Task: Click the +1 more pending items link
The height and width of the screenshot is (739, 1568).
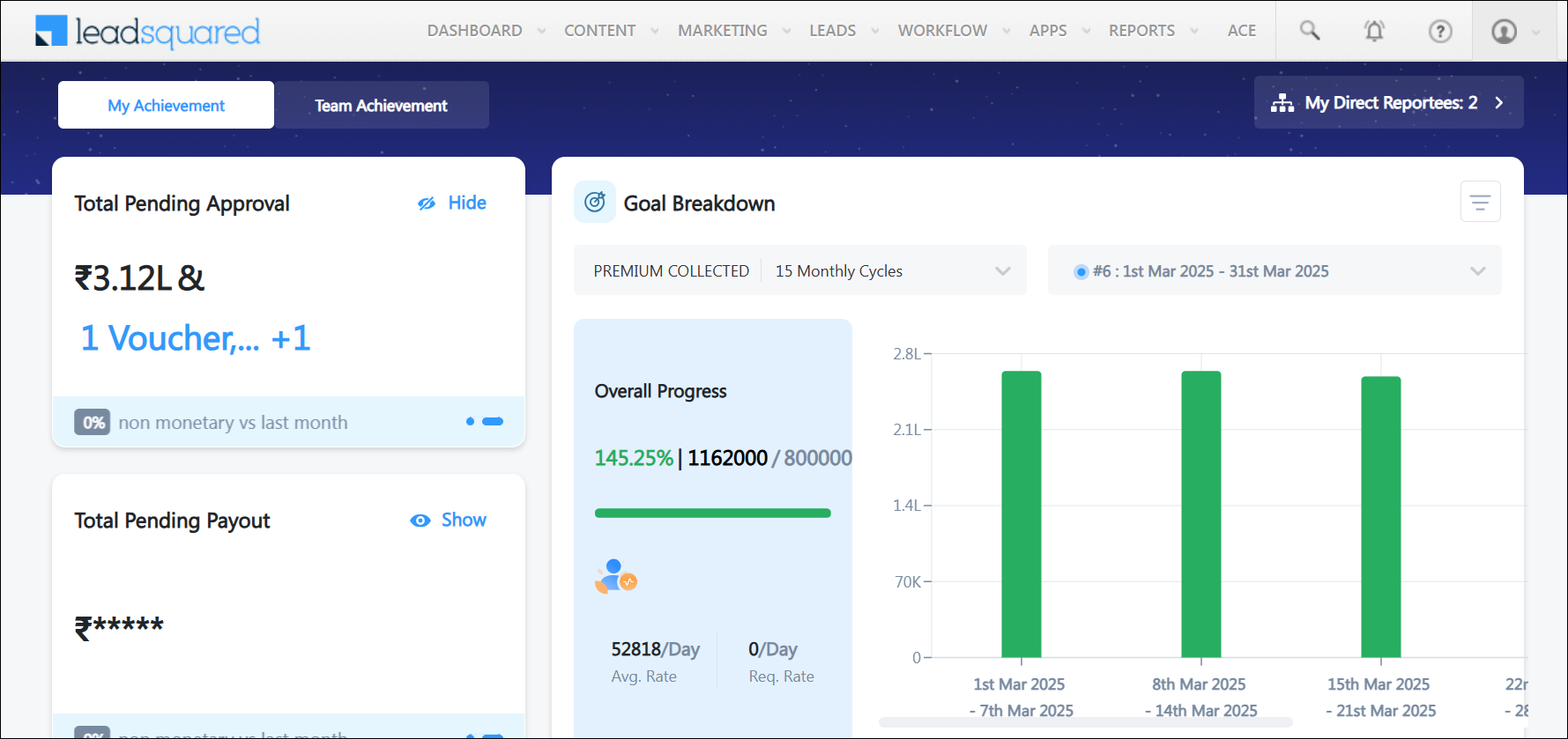Action: 291,338
